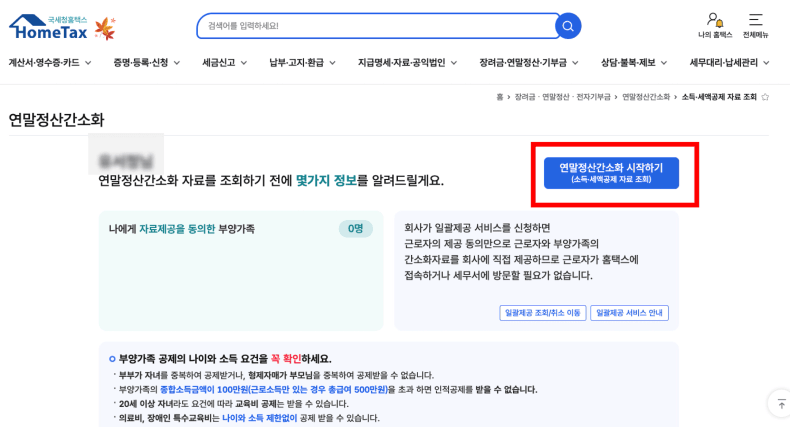Click 일괄제공 조회/취소 이동 button
The image size is (790, 427).
pyautogui.click(x=543, y=313)
